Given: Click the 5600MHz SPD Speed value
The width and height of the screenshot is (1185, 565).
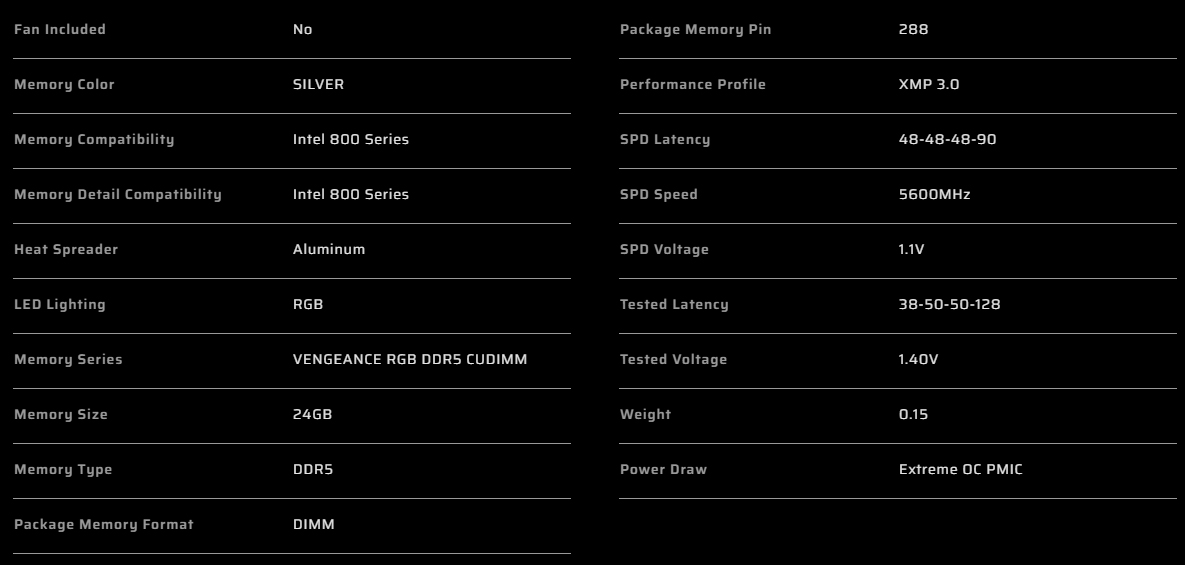Looking at the screenshot, I should coord(934,195).
